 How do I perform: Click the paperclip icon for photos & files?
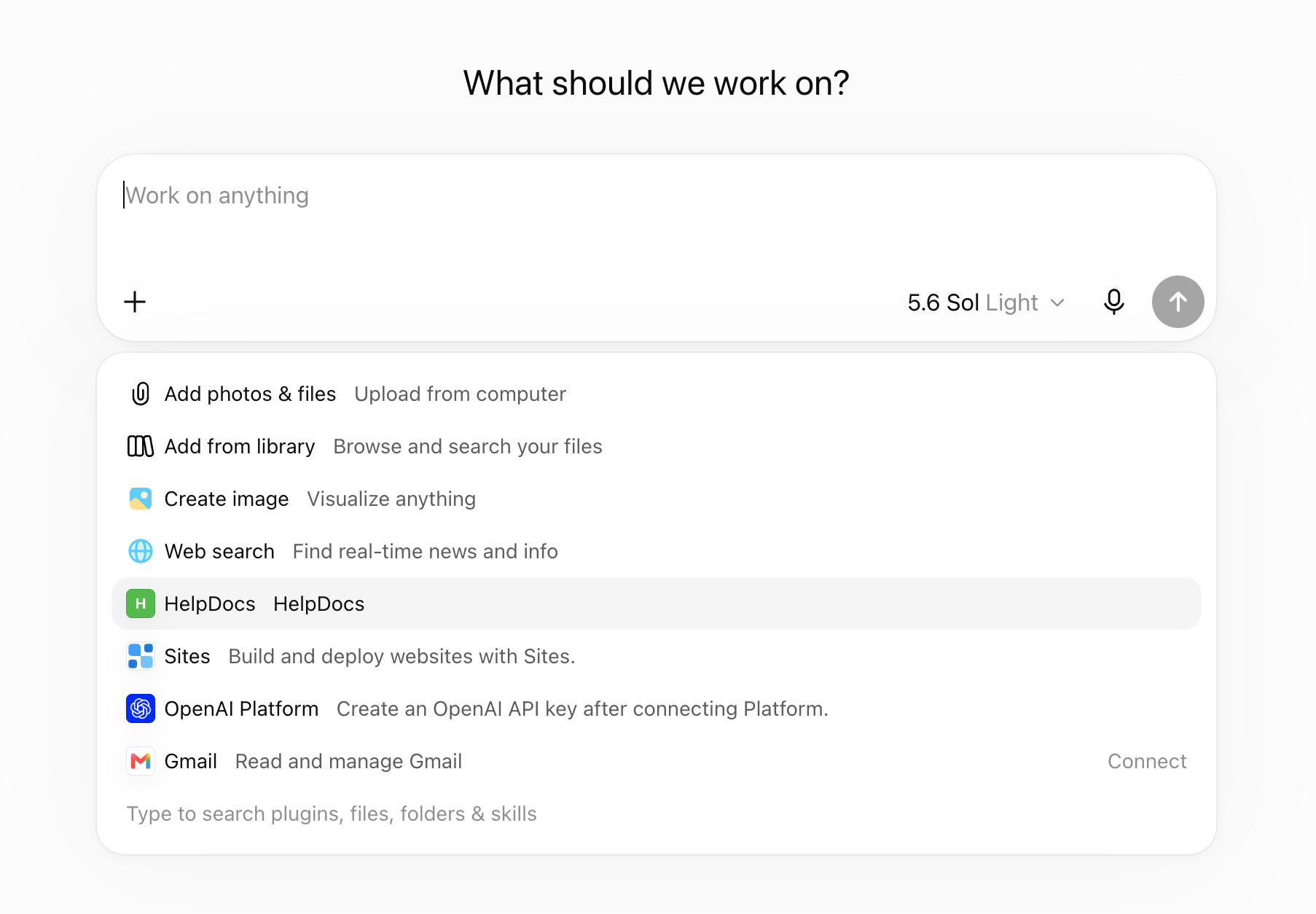click(x=141, y=394)
